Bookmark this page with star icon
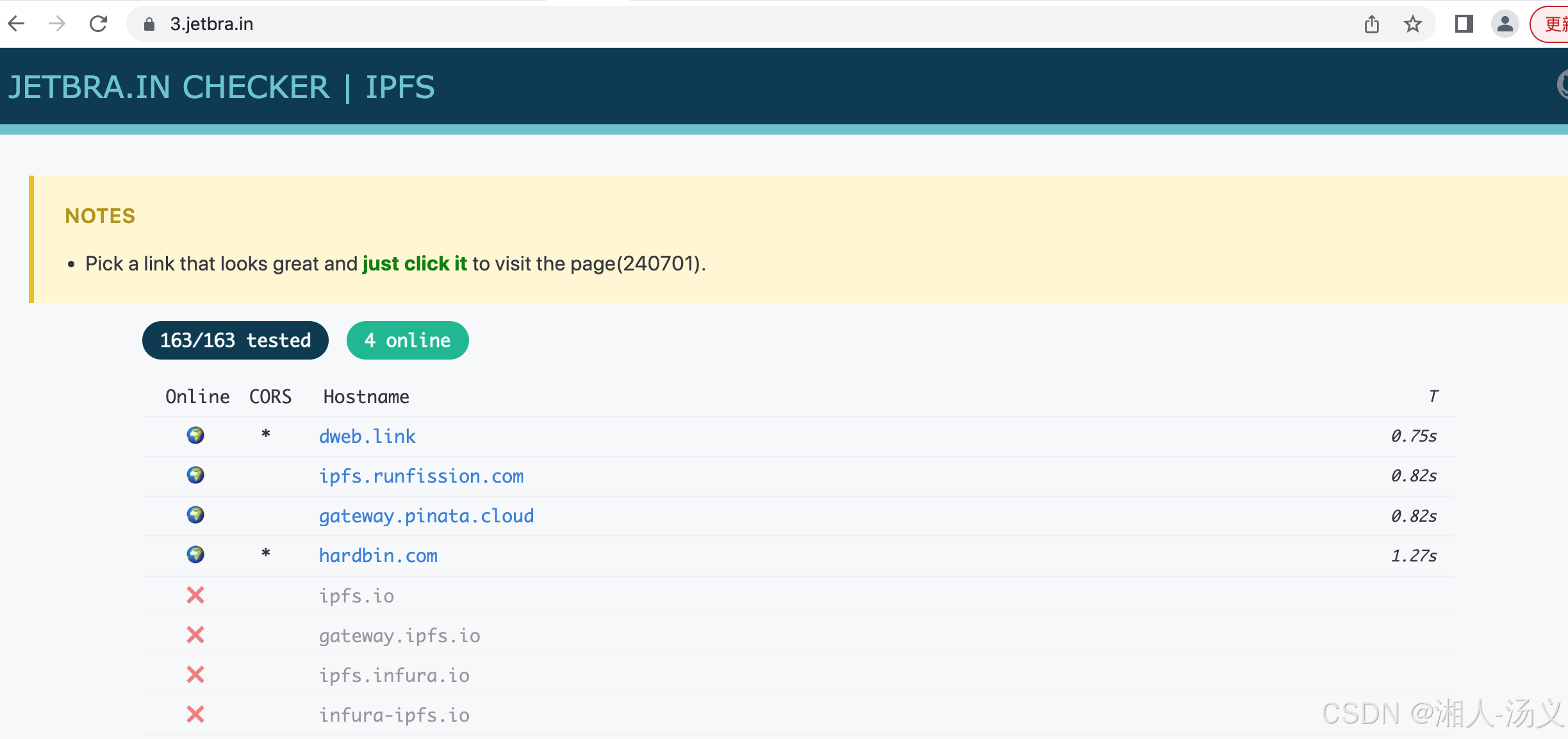 click(x=1412, y=24)
